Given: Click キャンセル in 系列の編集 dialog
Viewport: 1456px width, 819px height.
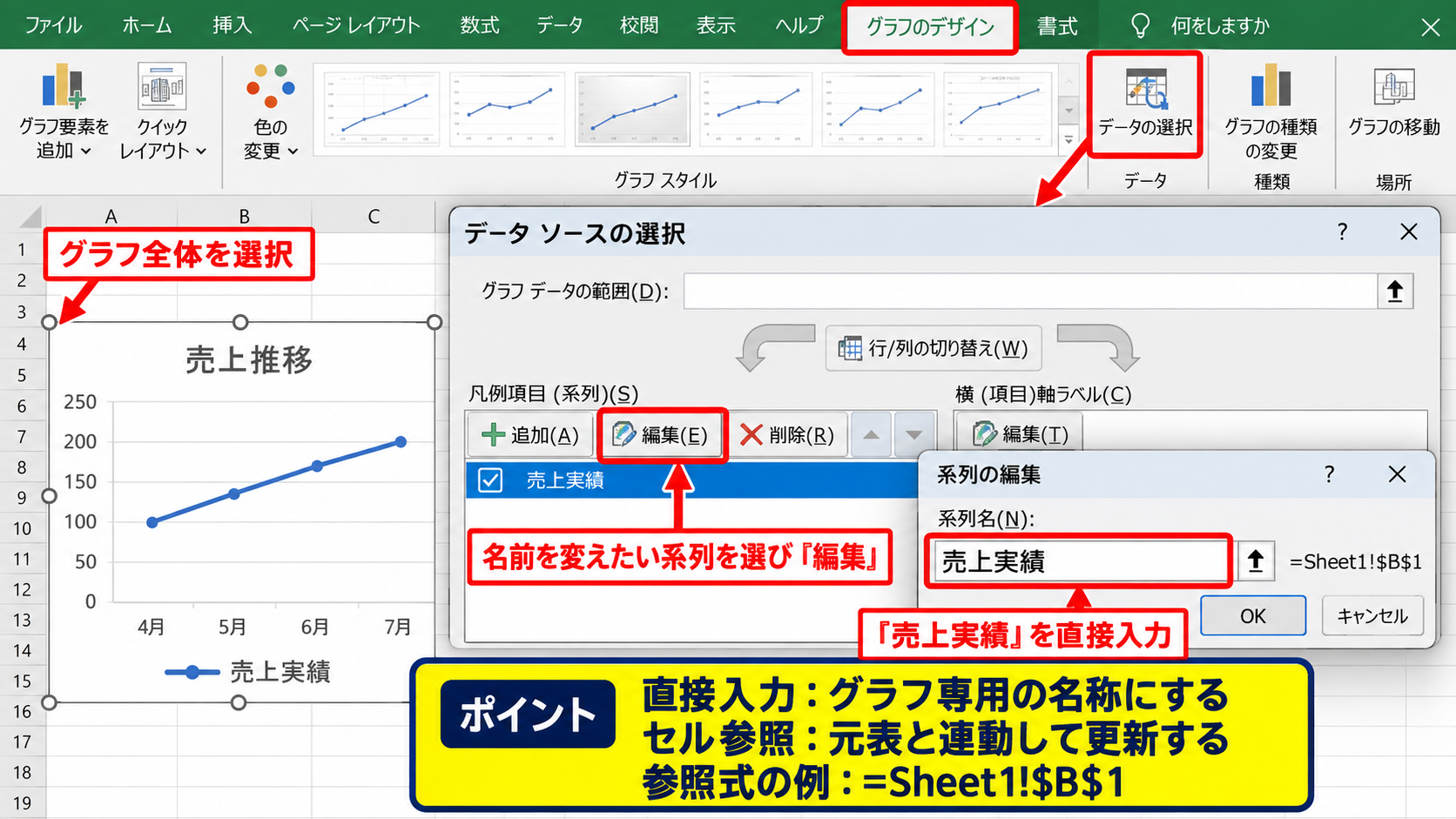Looking at the screenshot, I should click(x=1372, y=616).
